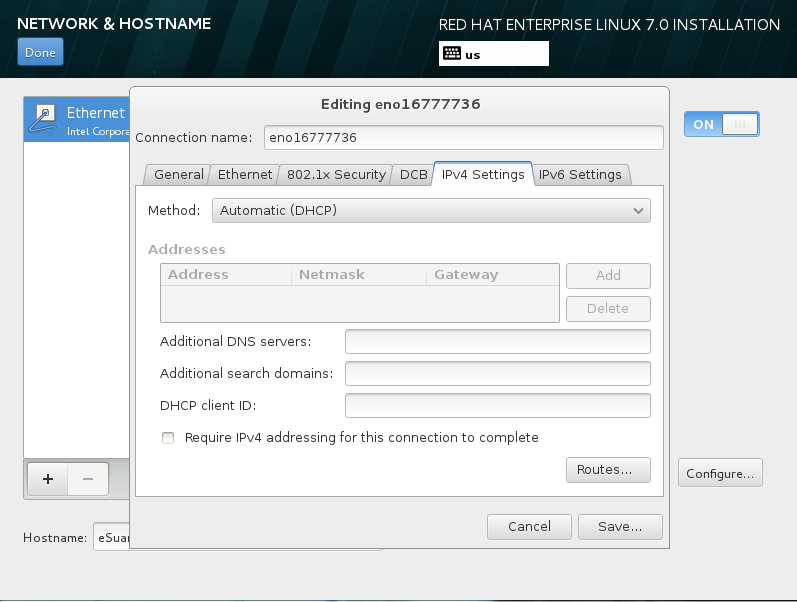Image resolution: width=797 pixels, height=602 pixels.
Task: Switch to IPv6 Settings tab
Action: pos(580,175)
